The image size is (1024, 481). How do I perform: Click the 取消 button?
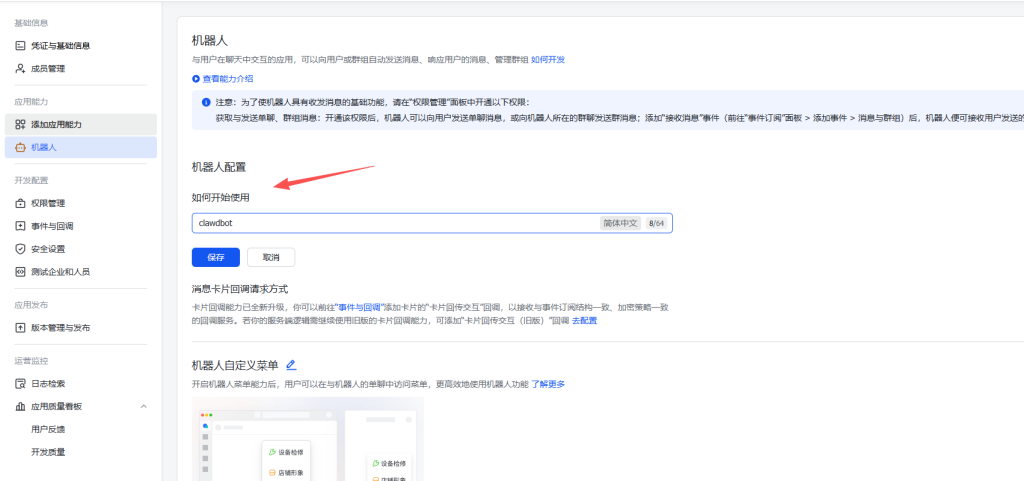tap(271, 257)
